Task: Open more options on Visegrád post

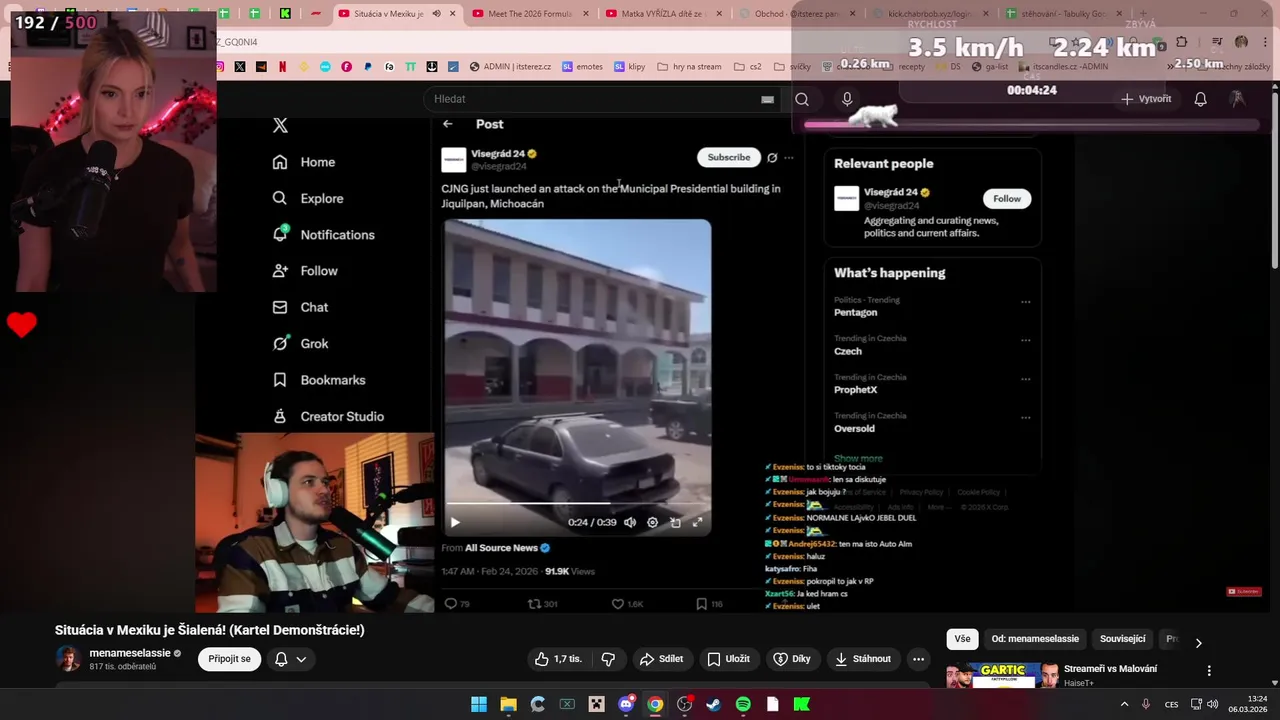Action: pyautogui.click(x=789, y=157)
